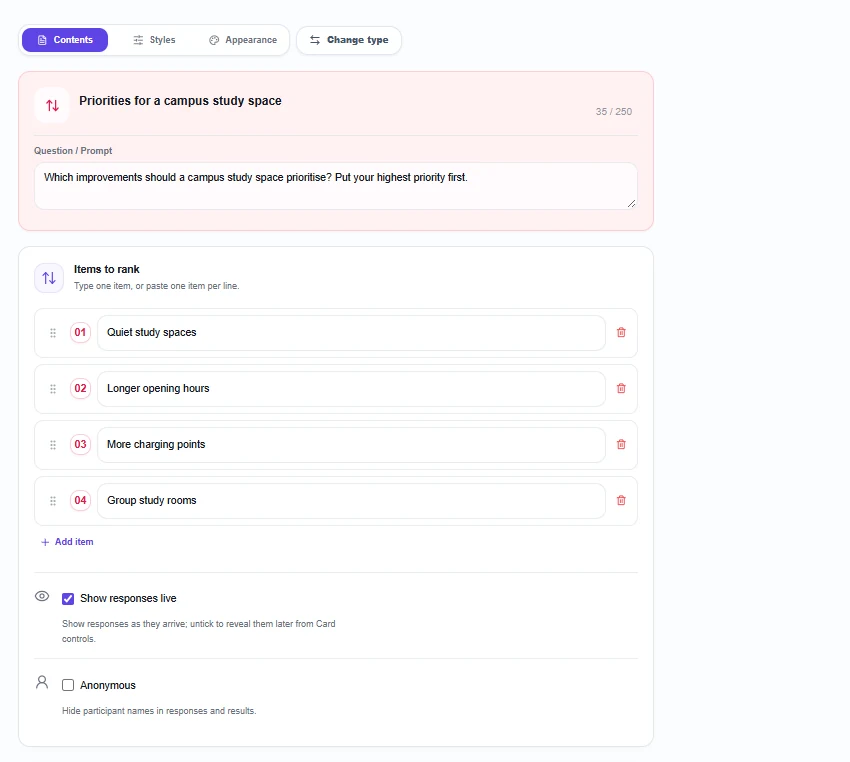Delete the Quiet study spaces item
The image size is (850, 762).
pyautogui.click(x=621, y=332)
